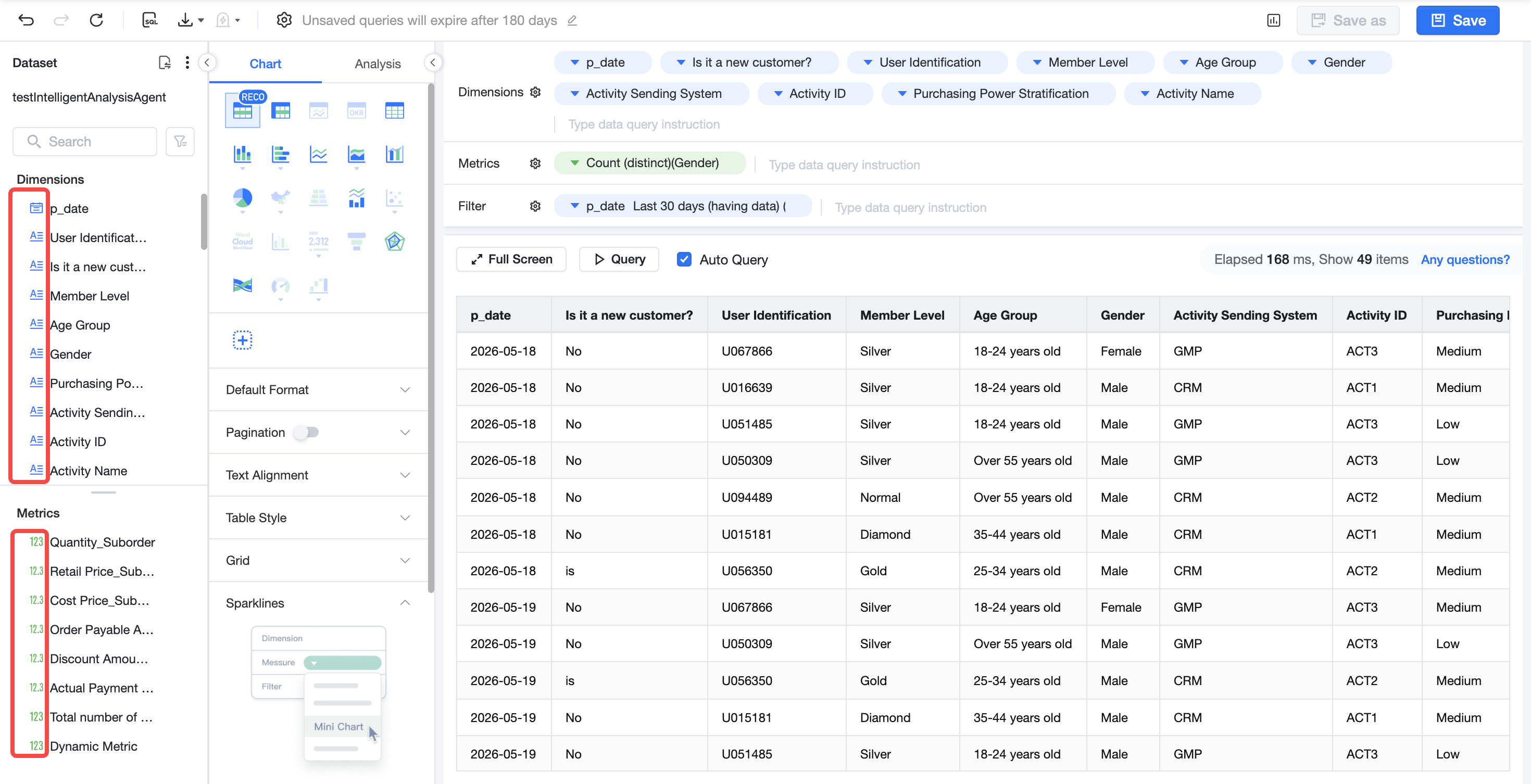
Task: Open the Count (distinct)(Gender) metric dropdown
Action: click(x=649, y=163)
